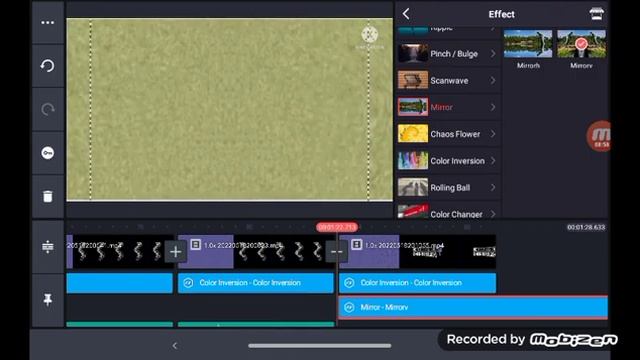This screenshot has height=360, width=640.
Task: Tap effect icon on third Color Inversion layer
Action: point(349,283)
